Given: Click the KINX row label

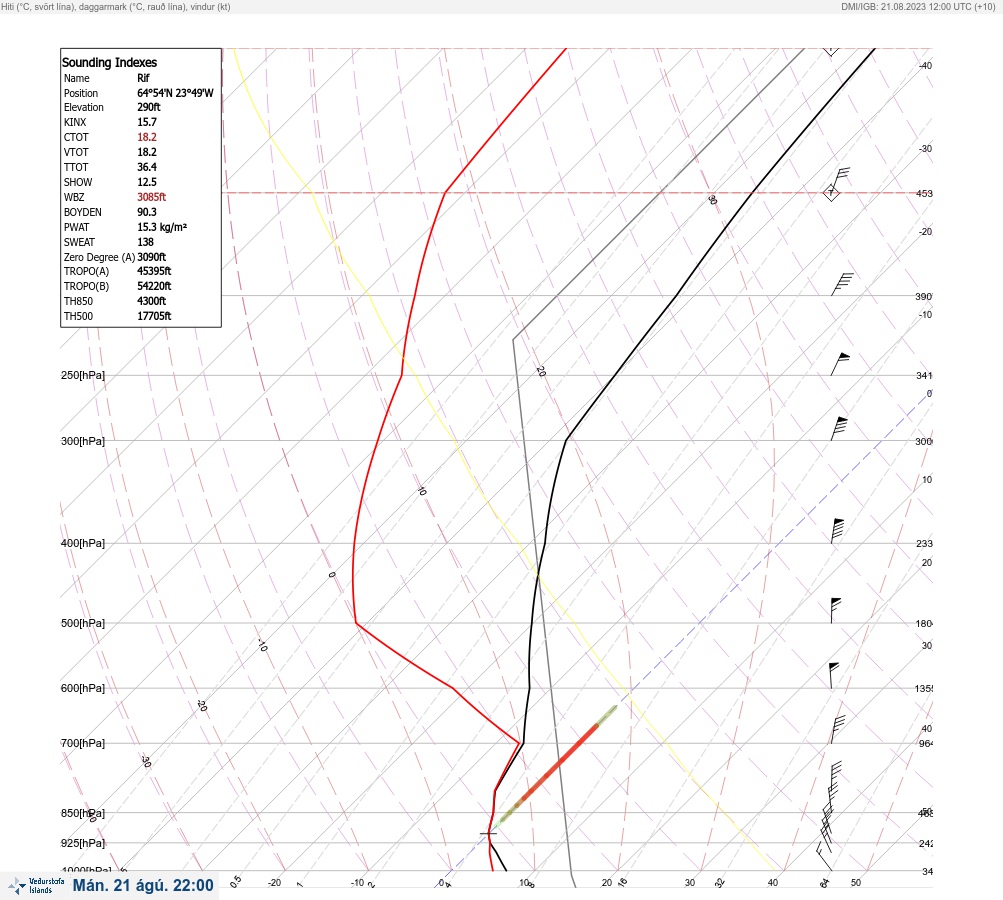Looking at the screenshot, I should pos(75,122).
